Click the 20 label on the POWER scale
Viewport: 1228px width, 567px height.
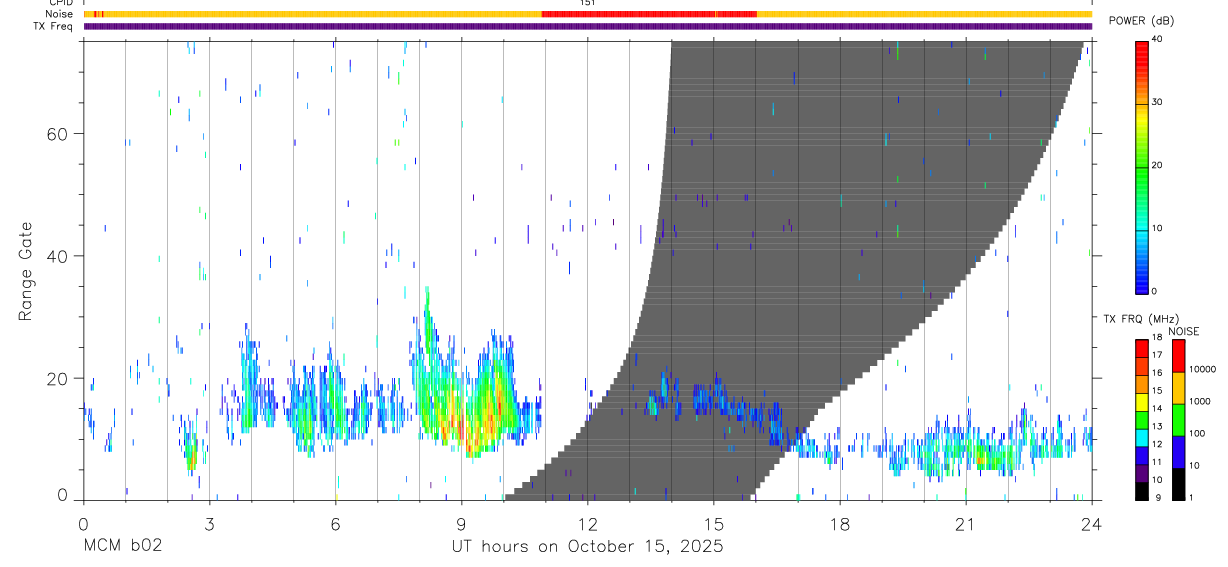tap(1157, 166)
